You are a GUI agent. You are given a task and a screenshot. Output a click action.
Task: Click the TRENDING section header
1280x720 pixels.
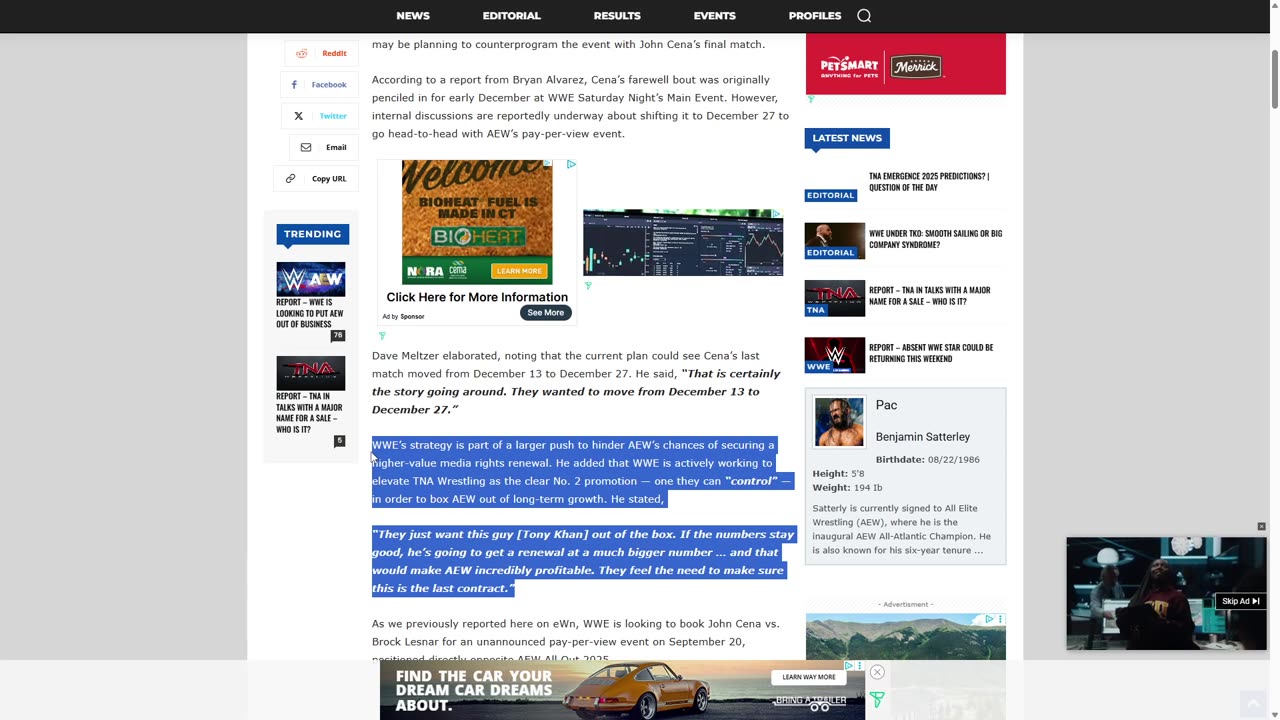pyautogui.click(x=312, y=234)
